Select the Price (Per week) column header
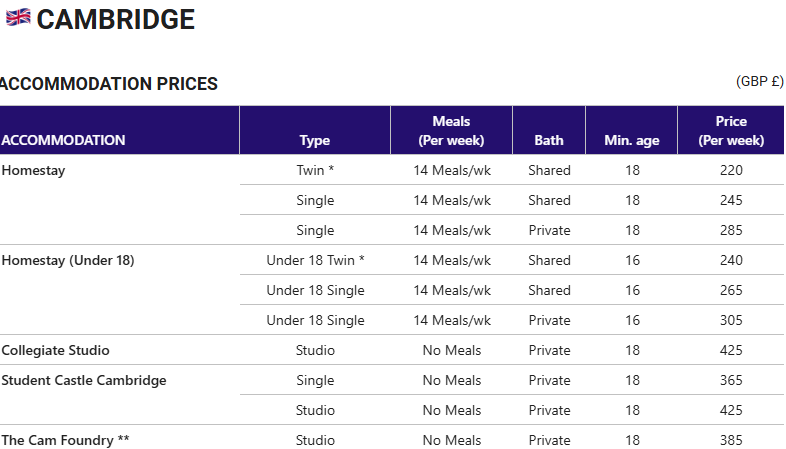 tap(731, 130)
